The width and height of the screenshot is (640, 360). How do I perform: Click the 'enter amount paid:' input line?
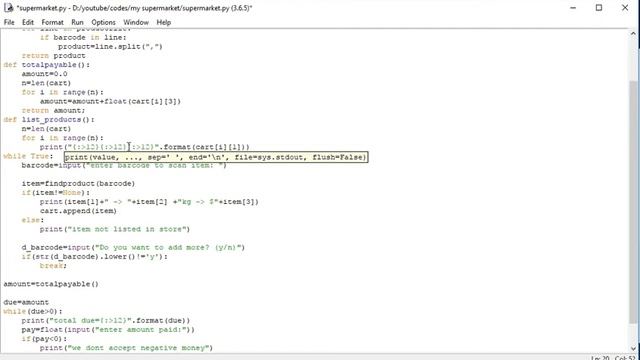pos(108,330)
